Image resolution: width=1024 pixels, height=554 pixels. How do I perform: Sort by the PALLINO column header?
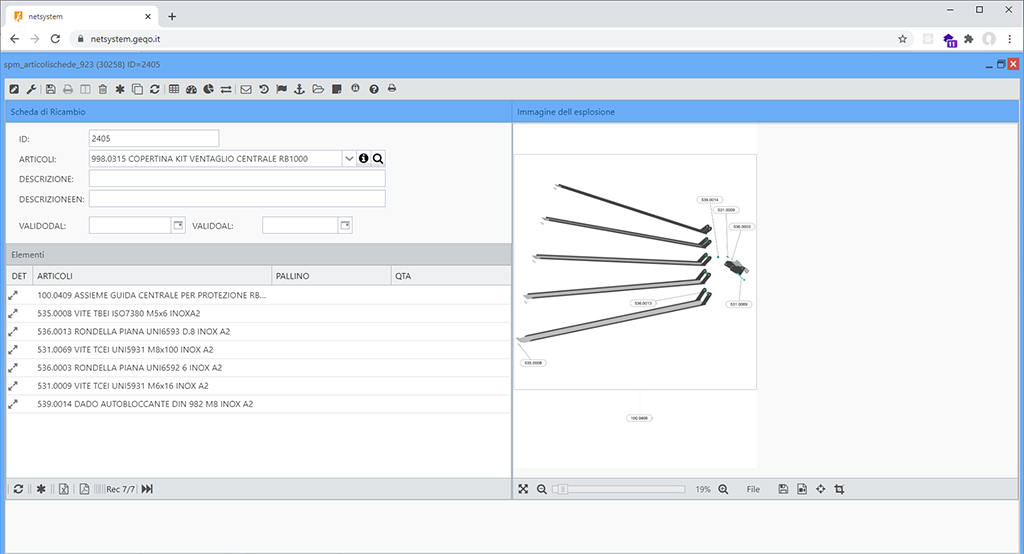coord(330,275)
